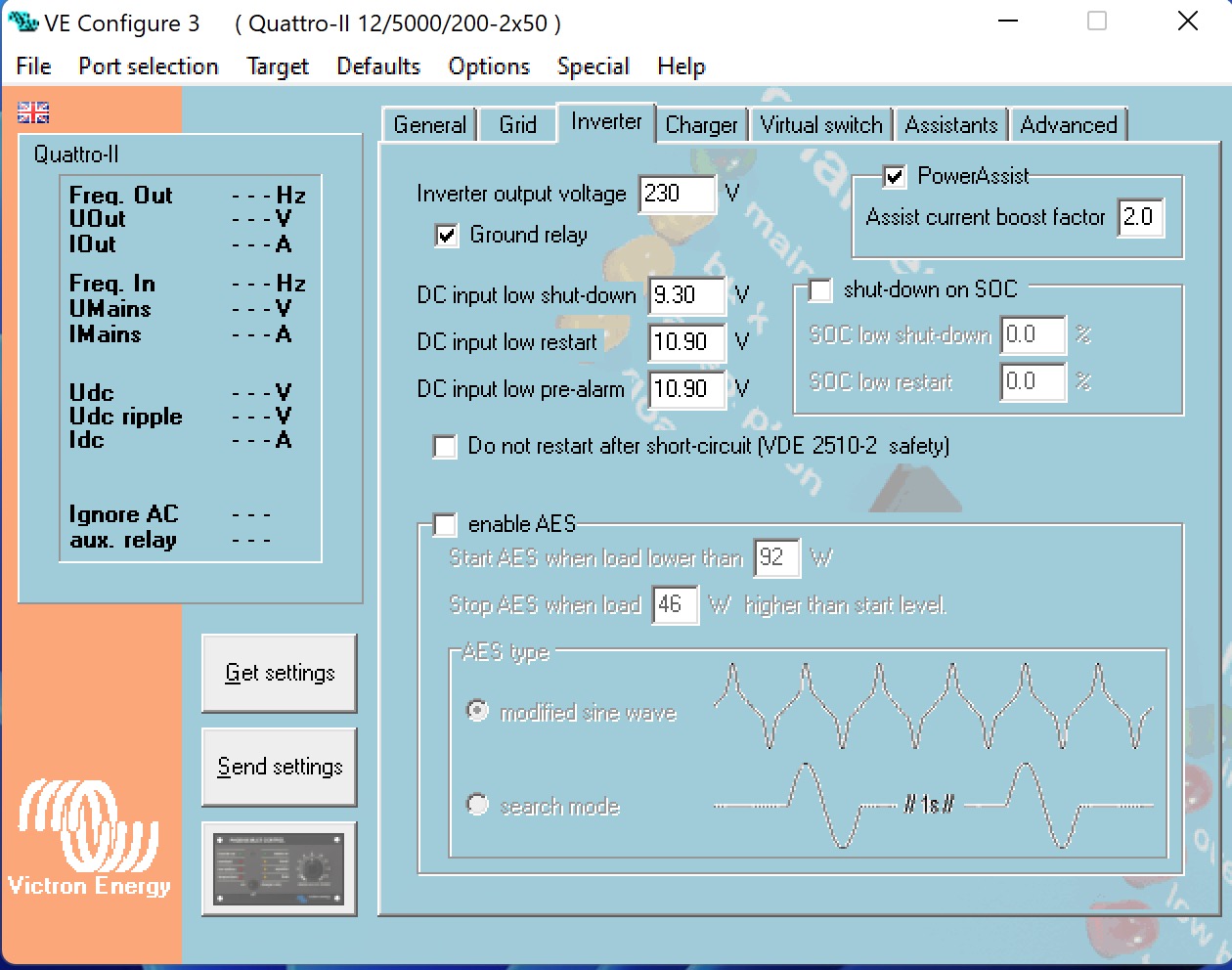Screen dimensions: 1232x970
Task: Go to the Assistants tab
Action: point(950,125)
